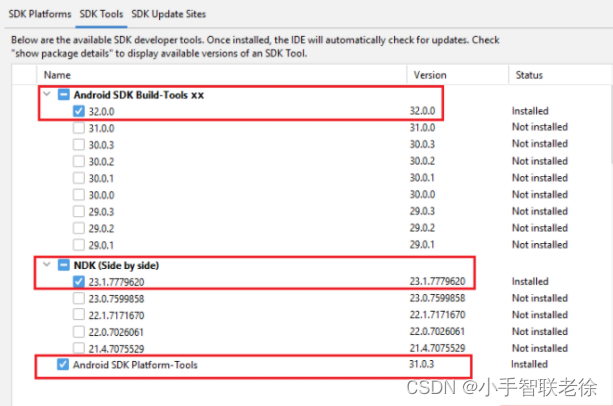Click the 23.0.7599858 row name

(x=117, y=299)
